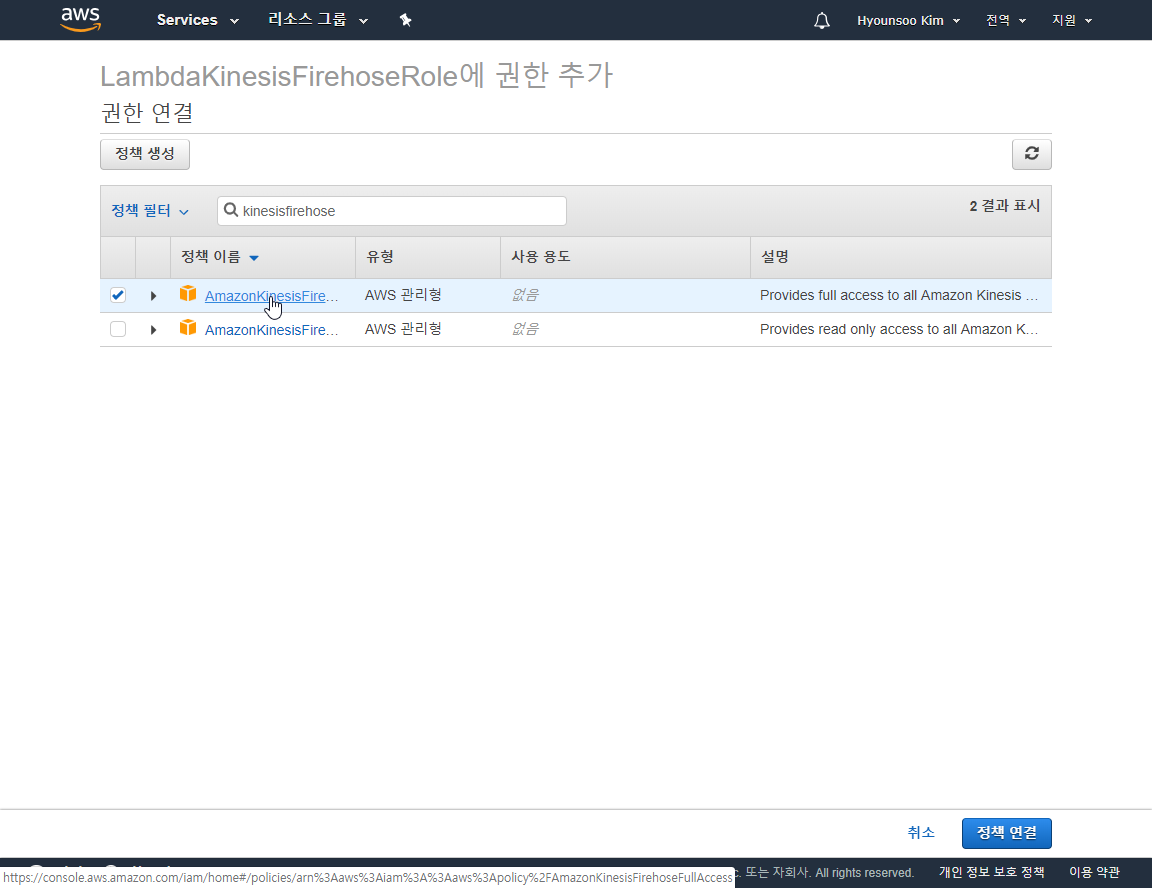Click 'Provides full access to all Amazon Kinesis' description
The height and width of the screenshot is (888, 1152).
click(x=899, y=295)
